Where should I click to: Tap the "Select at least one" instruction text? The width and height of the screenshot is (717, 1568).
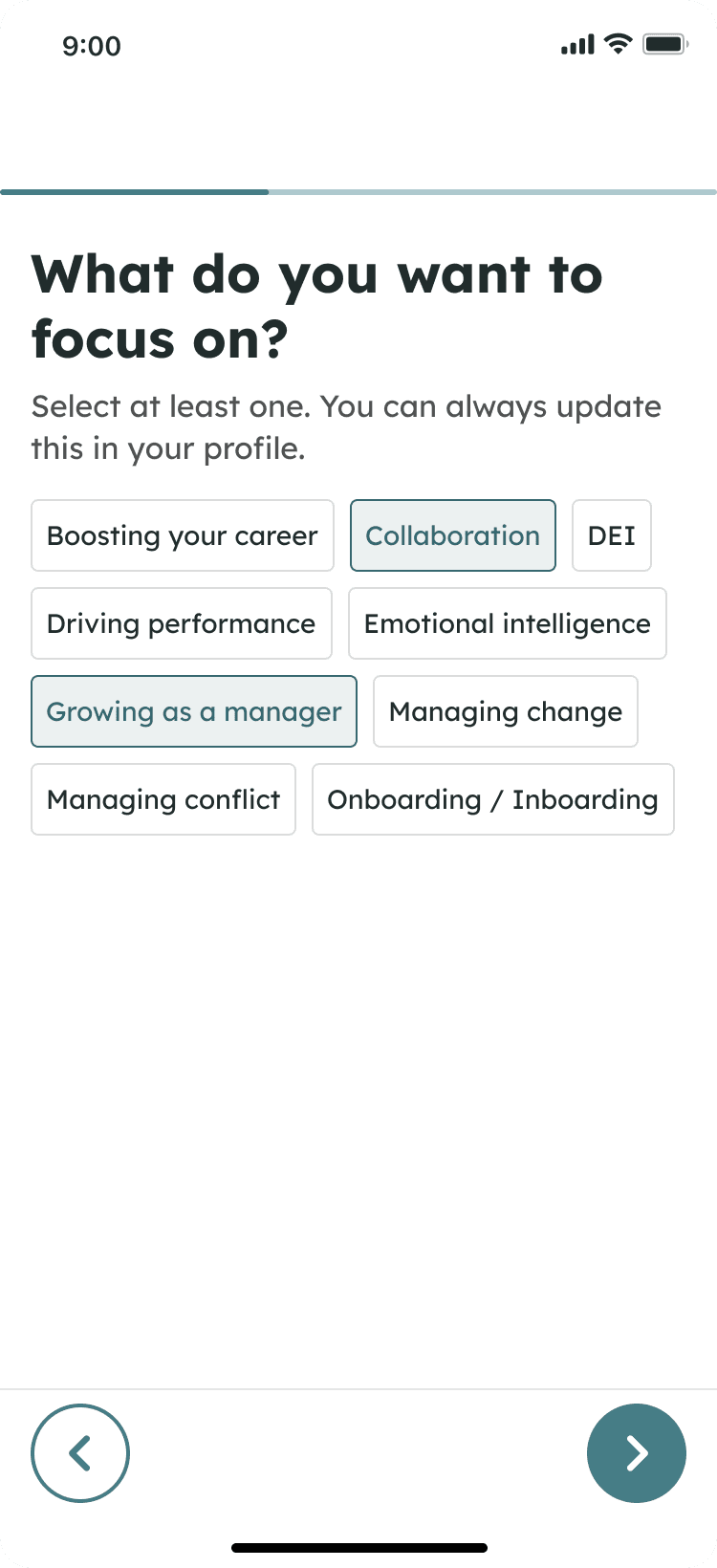(x=171, y=406)
